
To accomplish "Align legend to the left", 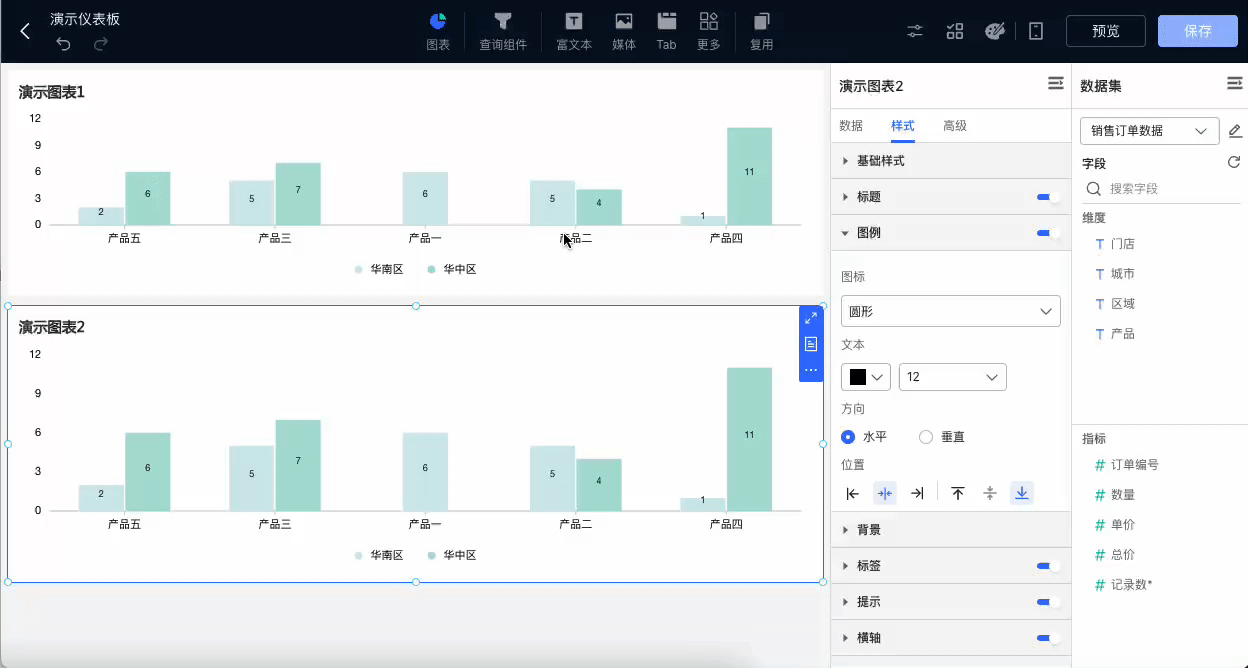I will (853, 493).
